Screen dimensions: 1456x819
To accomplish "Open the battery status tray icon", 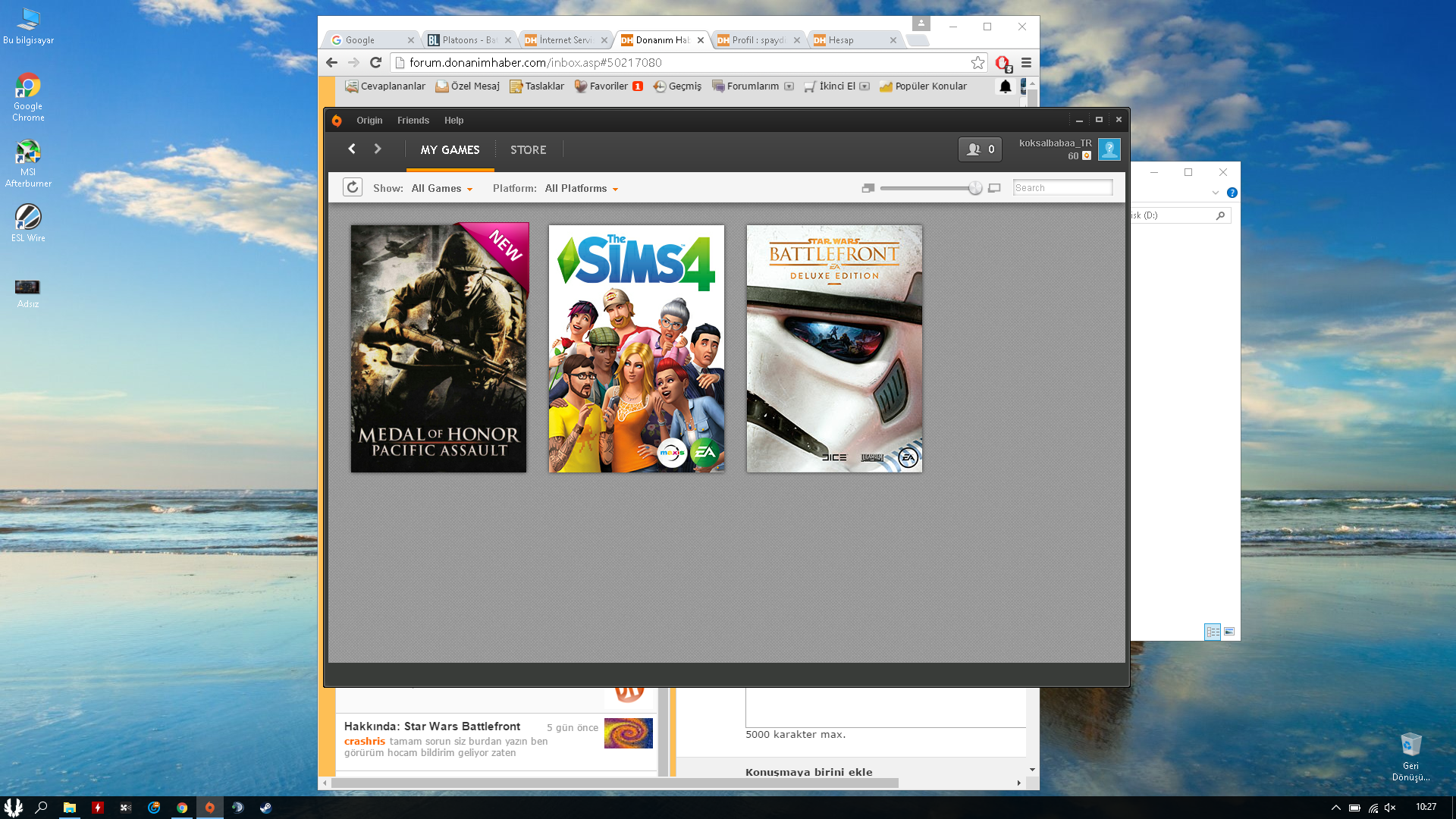I will 1354,808.
